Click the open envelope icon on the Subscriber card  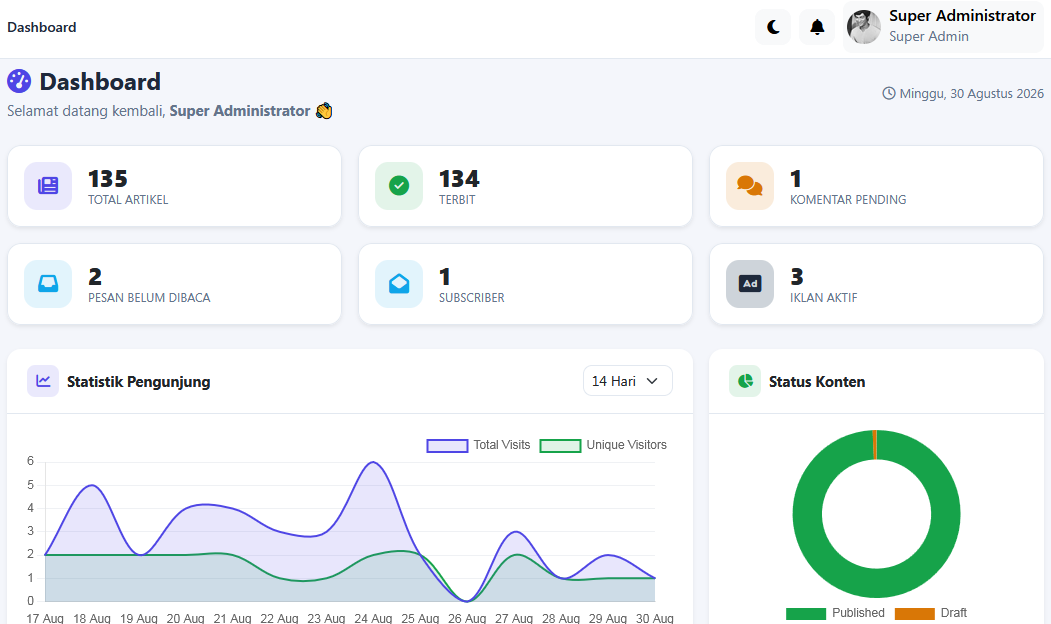[399, 284]
